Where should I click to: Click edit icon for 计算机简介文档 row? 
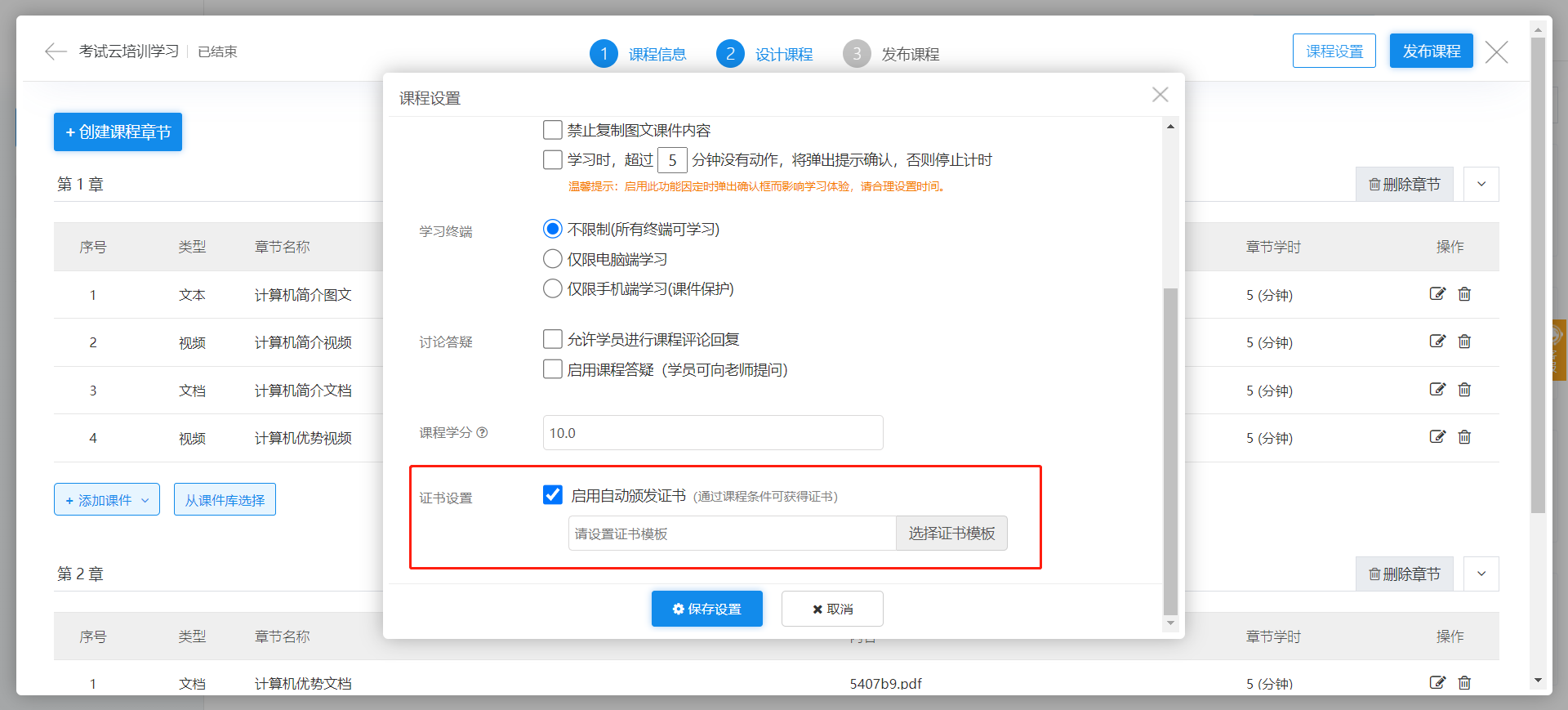[x=1437, y=390]
